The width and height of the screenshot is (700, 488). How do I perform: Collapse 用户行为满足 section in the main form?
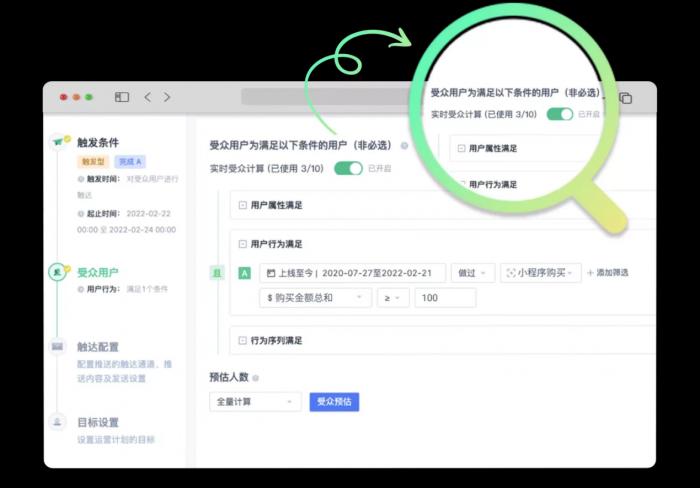(x=242, y=244)
